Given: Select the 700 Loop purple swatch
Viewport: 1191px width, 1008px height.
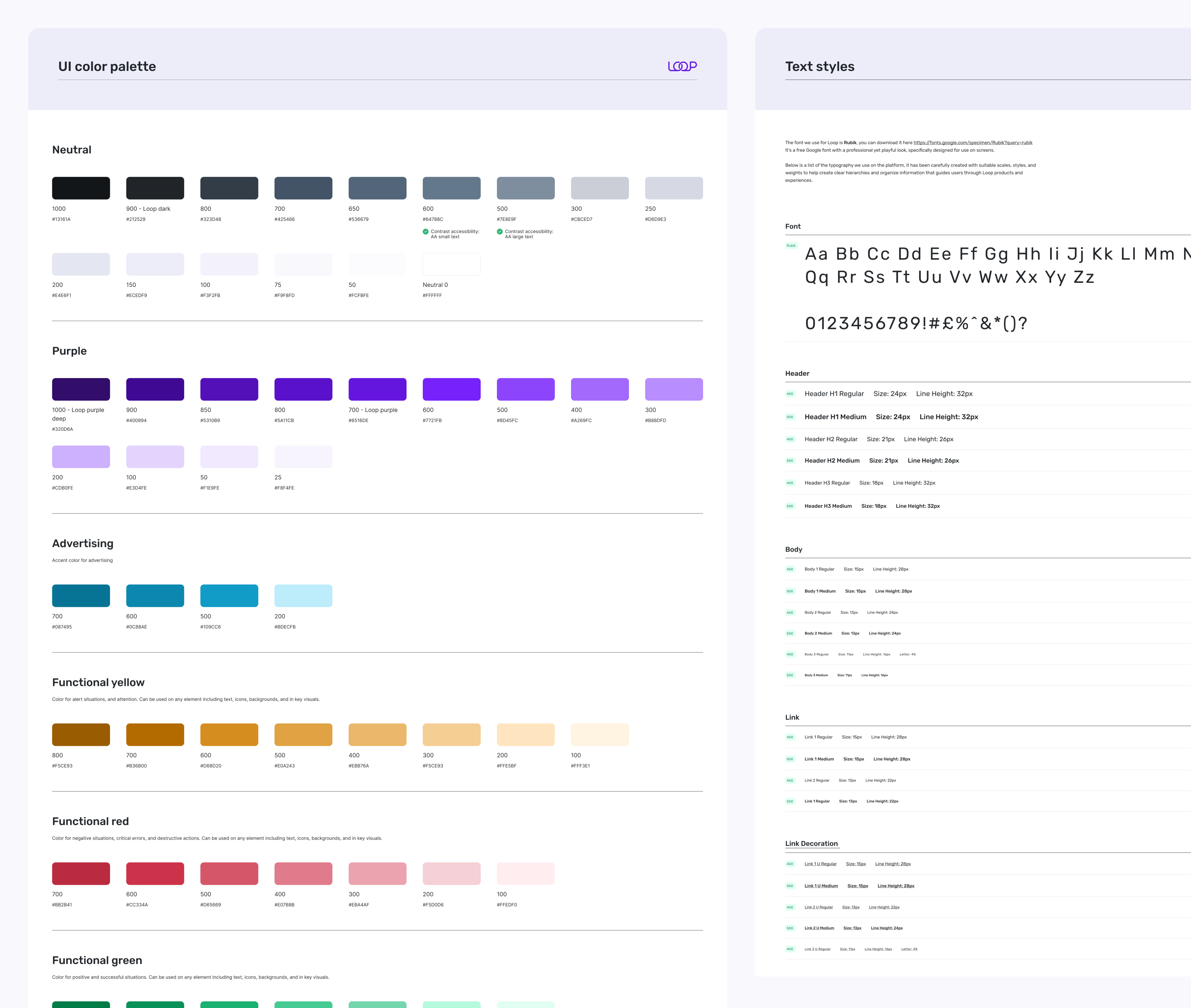Looking at the screenshot, I should (377, 389).
